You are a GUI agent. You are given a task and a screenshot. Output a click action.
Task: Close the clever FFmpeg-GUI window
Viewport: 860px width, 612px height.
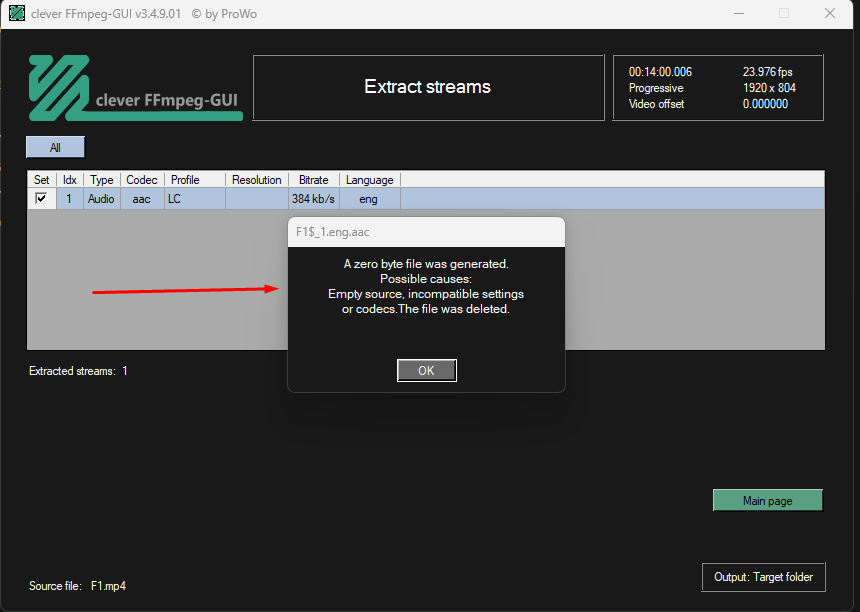[x=830, y=13]
